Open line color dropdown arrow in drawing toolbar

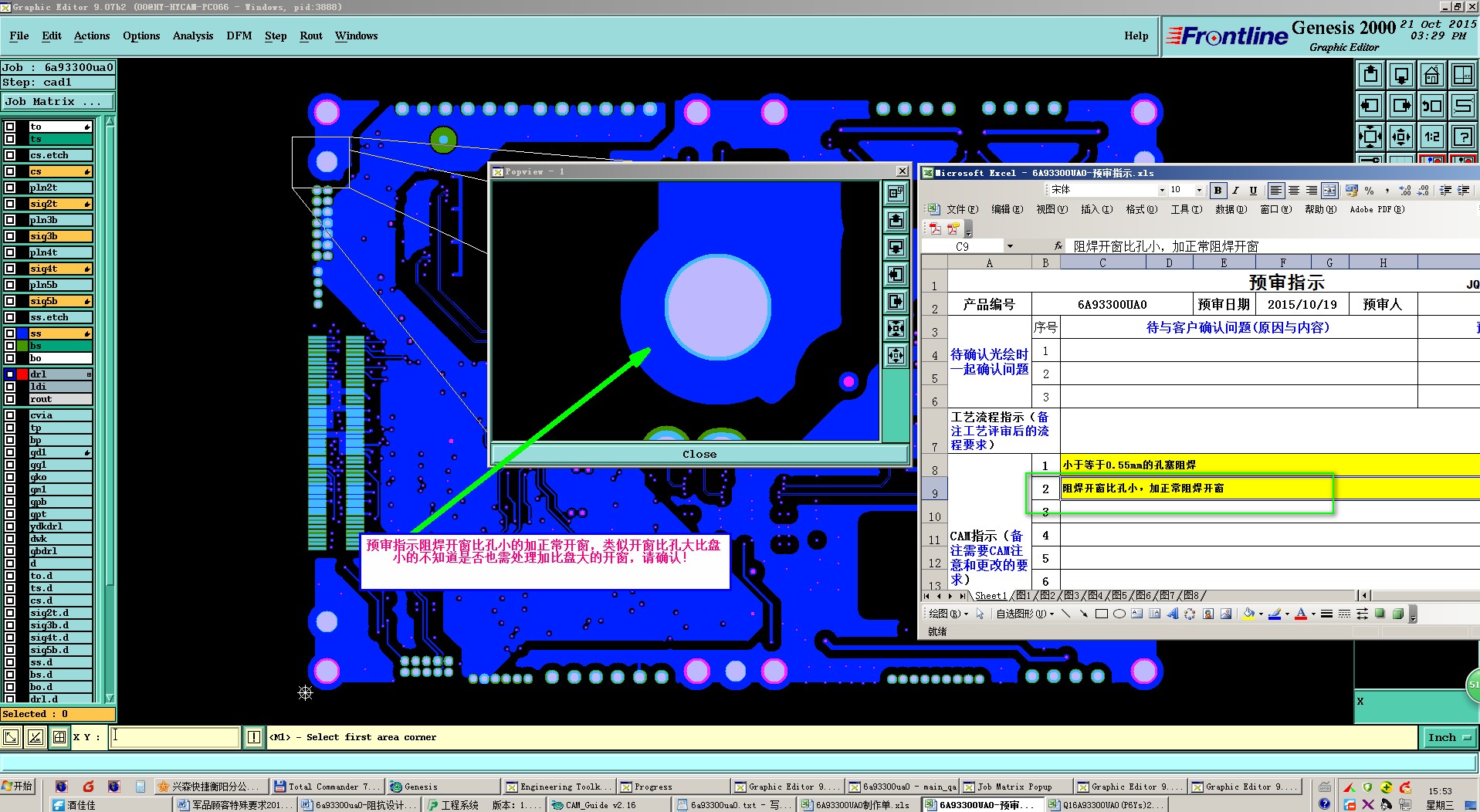tap(1287, 614)
